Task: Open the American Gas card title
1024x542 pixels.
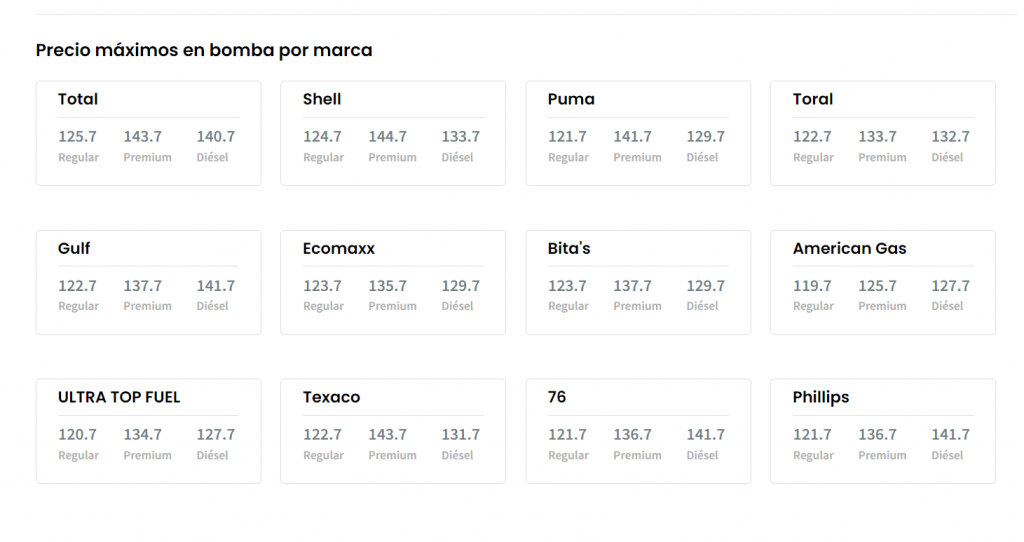Action: point(850,248)
